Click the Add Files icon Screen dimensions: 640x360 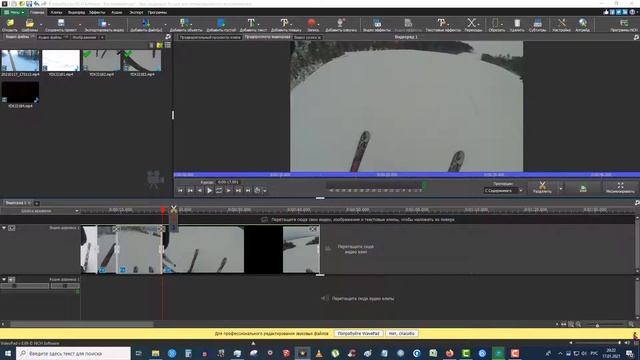click(x=146, y=24)
